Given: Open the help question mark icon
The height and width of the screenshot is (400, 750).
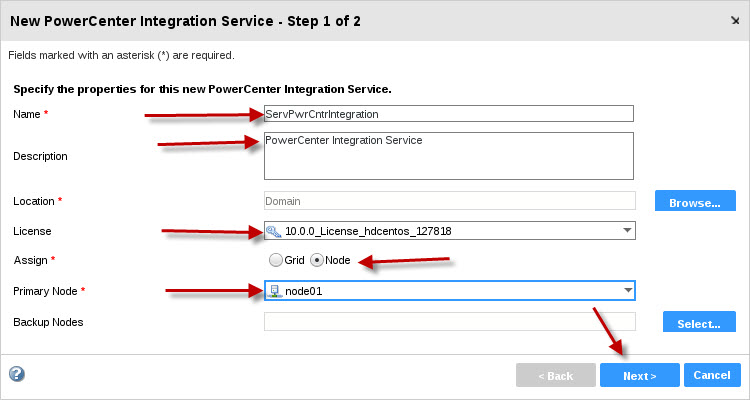Looking at the screenshot, I should click(17, 374).
